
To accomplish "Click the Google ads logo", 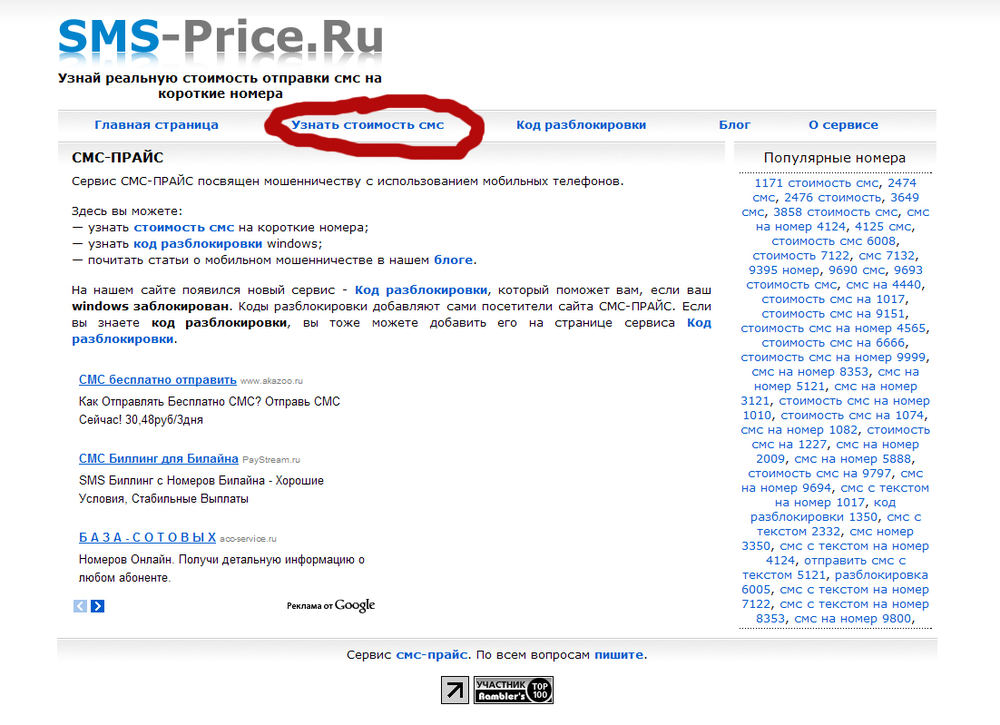I will coord(354,605).
